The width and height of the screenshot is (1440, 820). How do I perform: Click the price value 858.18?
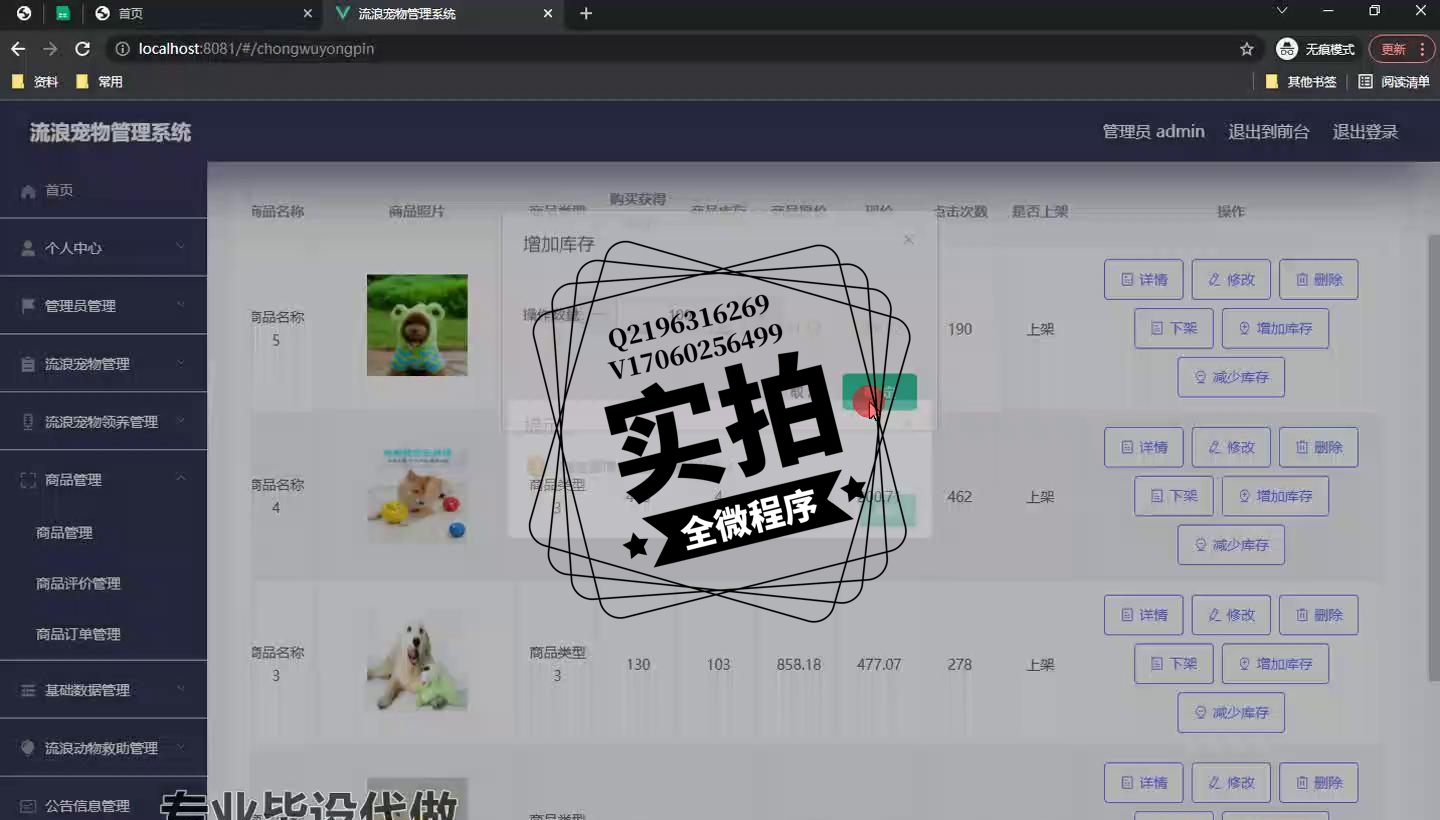point(799,664)
